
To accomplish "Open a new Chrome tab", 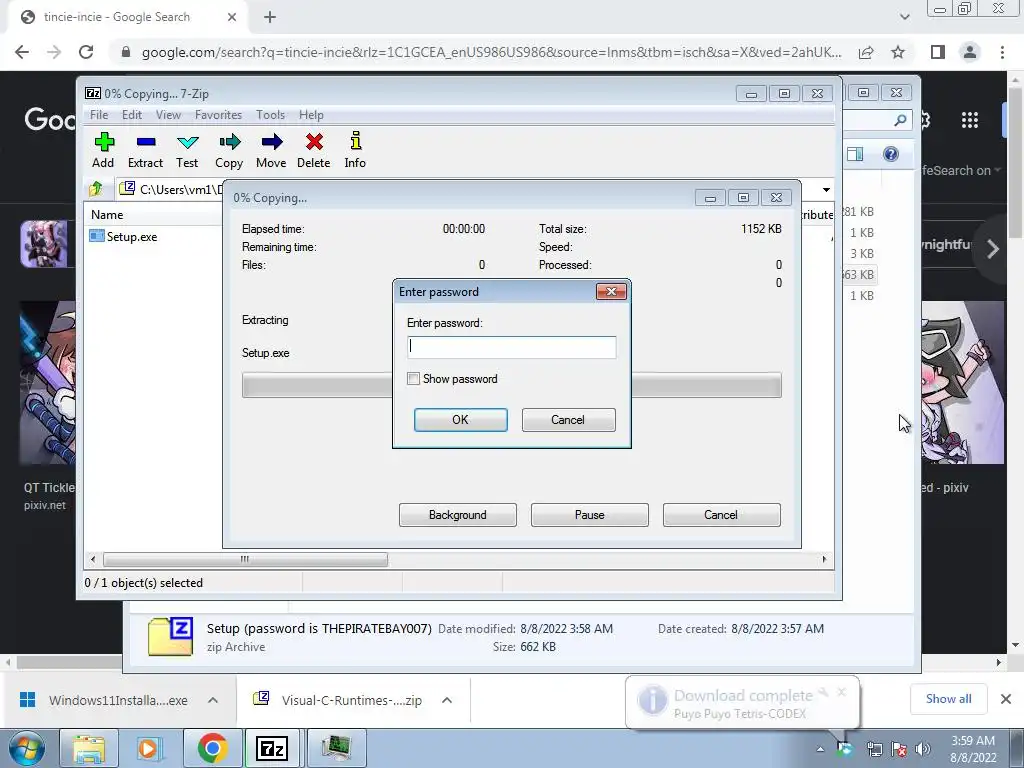I will click(x=270, y=17).
